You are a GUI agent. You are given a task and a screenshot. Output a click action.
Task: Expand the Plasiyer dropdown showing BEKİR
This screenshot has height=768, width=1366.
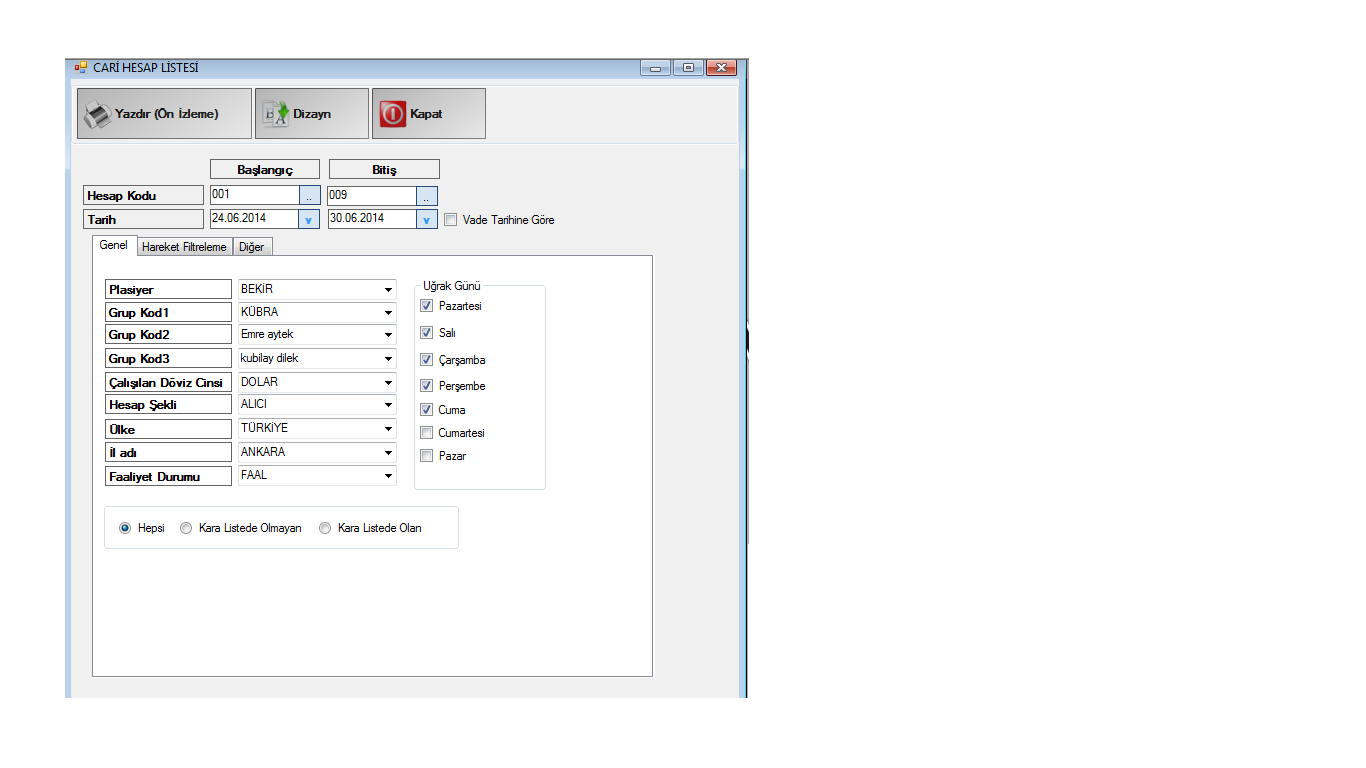(x=388, y=289)
